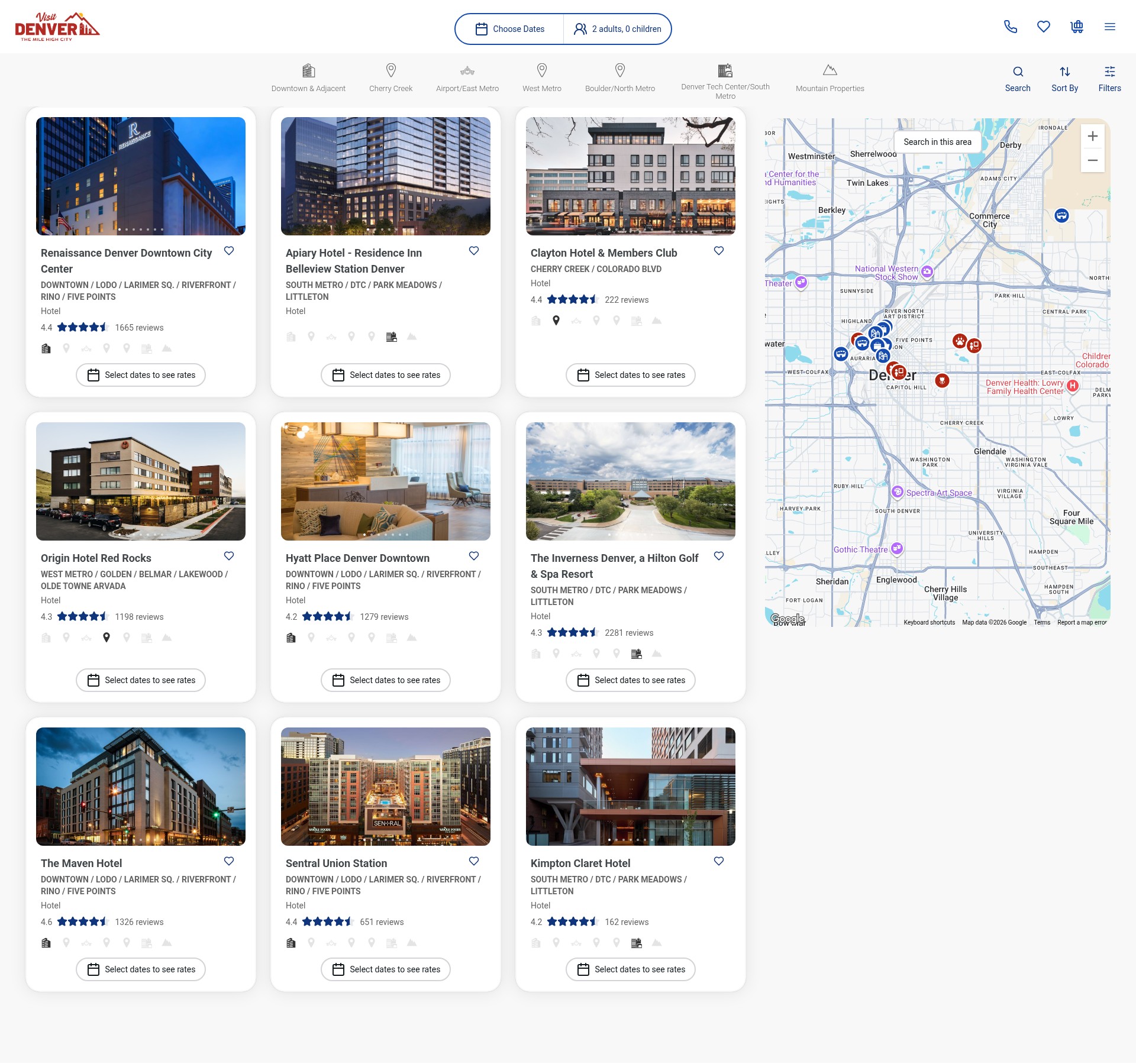Open the shopping cart icon
The height and width of the screenshot is (1064, 1136).
pyautogui.click(x=1077, y=27)
